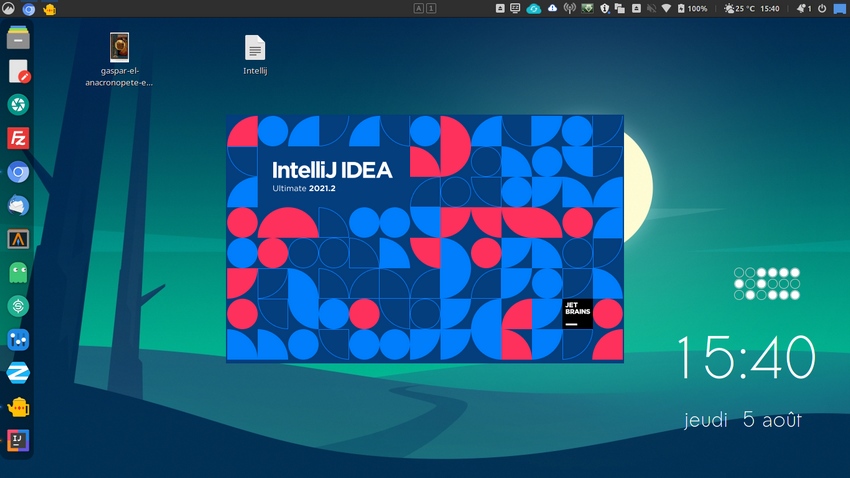Open Zorin Connect in the dock

coord(18,373)
